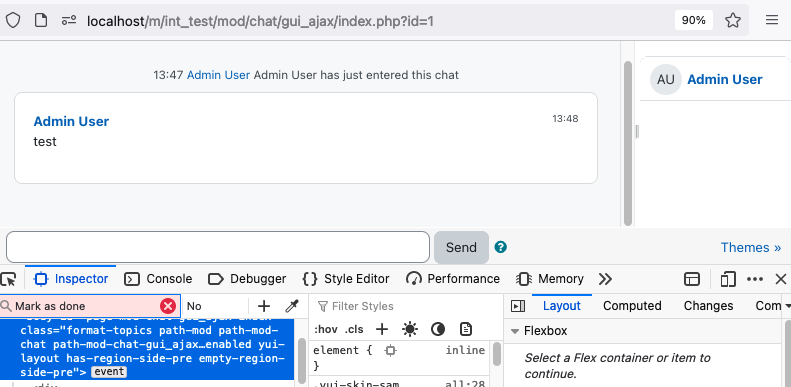Bookmark this page with the star icon
Image resolution: width=791 pixels, height=387 pixels.
[x=732, y=20]
